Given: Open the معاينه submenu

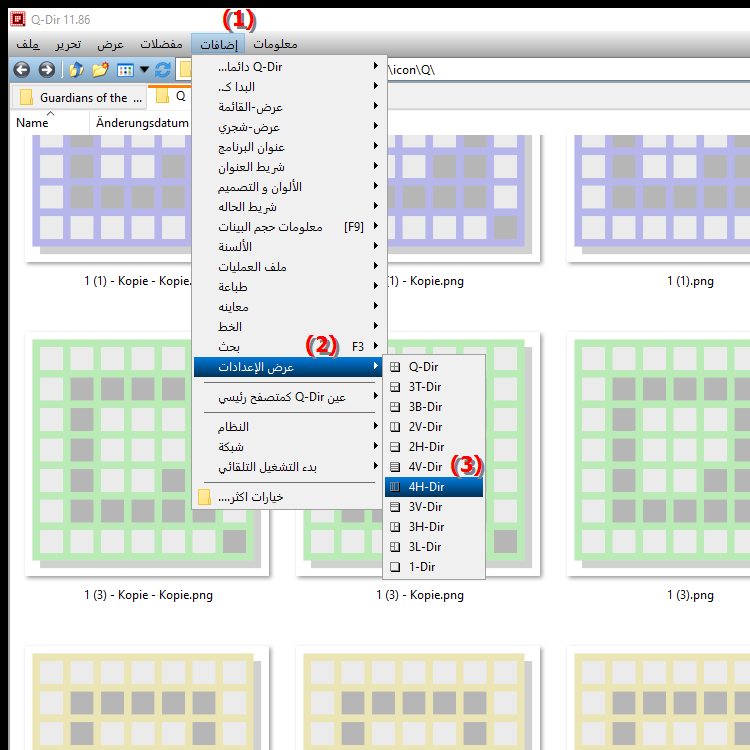Looking at the screenshot, I should pyautogui.click(x=288, y=307).
